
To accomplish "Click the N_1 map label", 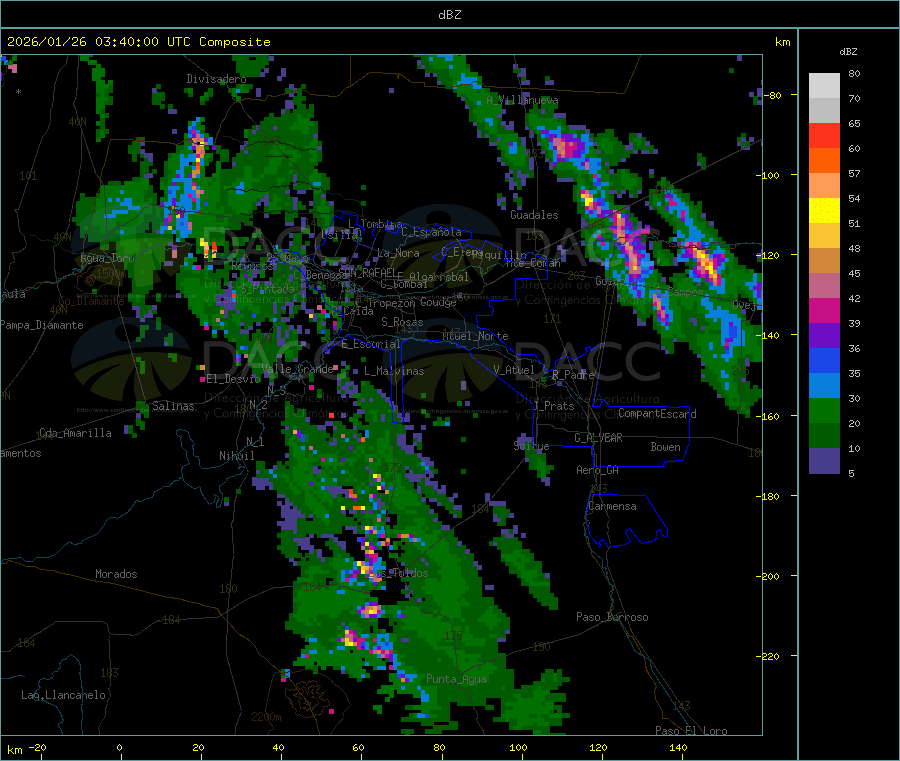I will [255, 441].
